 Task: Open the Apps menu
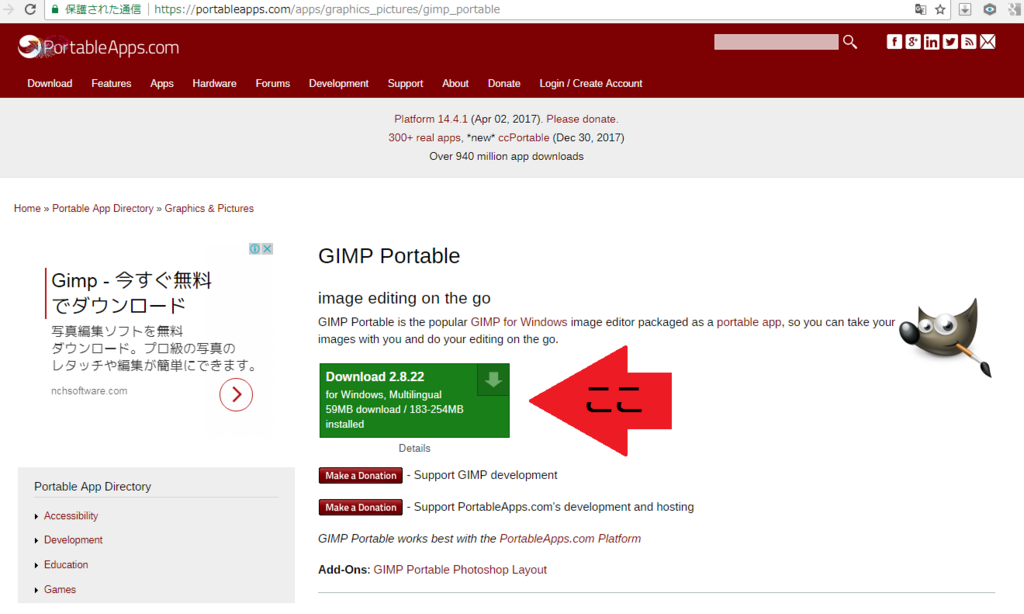click(161, 84)
